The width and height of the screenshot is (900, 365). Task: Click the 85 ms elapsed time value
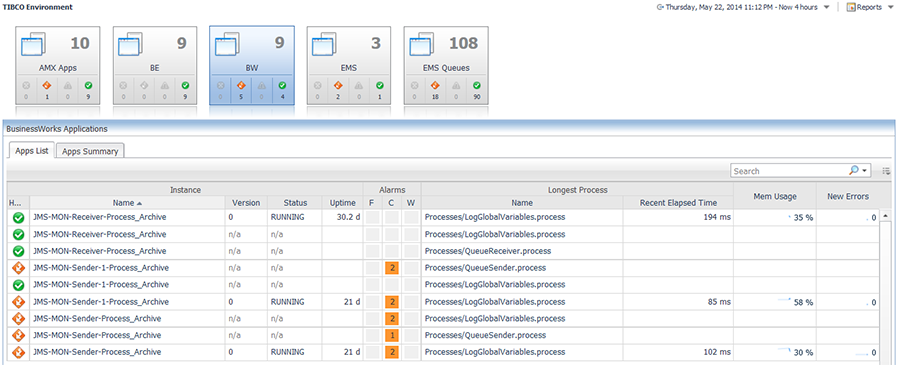coord(719,302)
